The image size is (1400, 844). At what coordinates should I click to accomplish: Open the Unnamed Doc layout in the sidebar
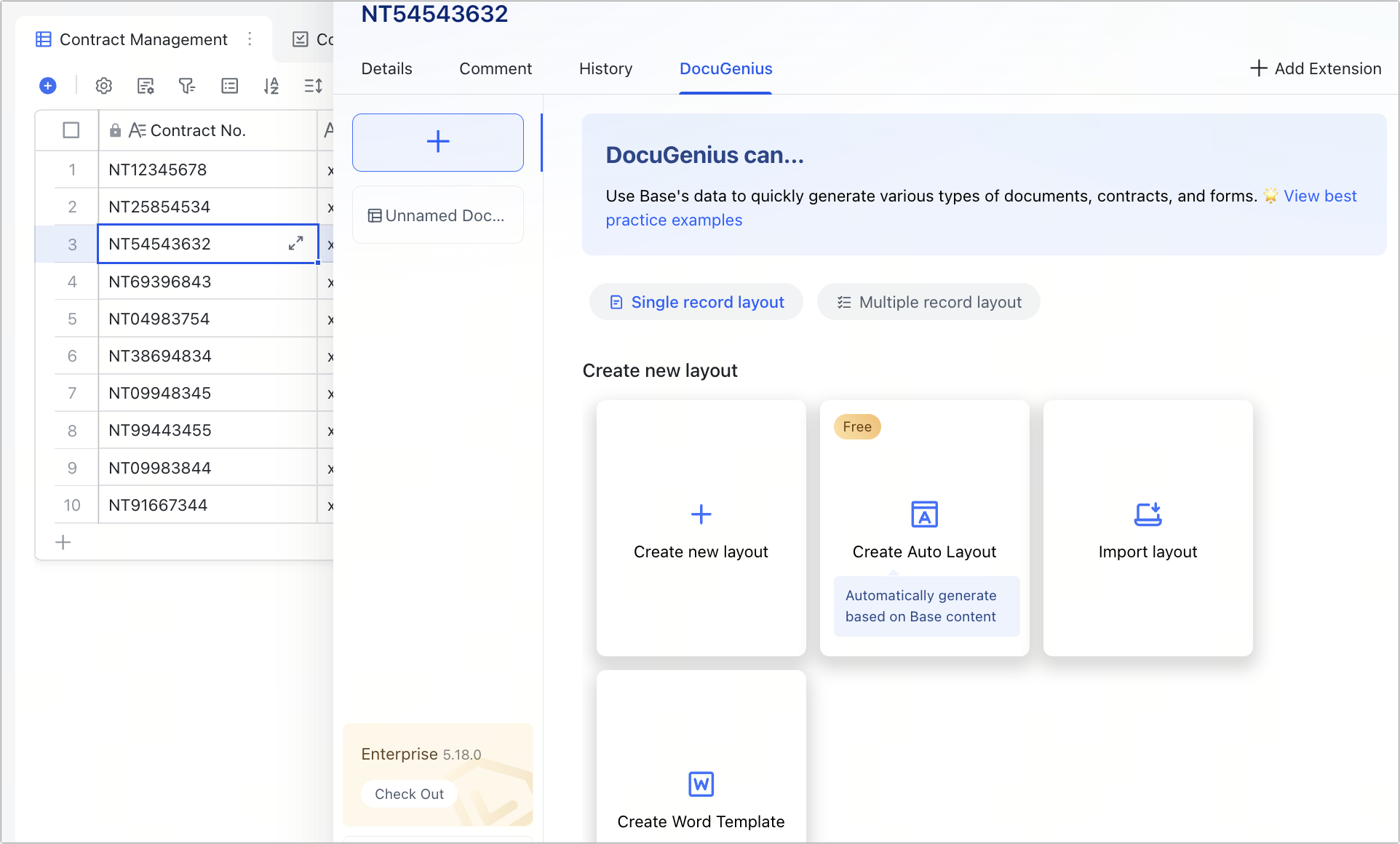437,215
